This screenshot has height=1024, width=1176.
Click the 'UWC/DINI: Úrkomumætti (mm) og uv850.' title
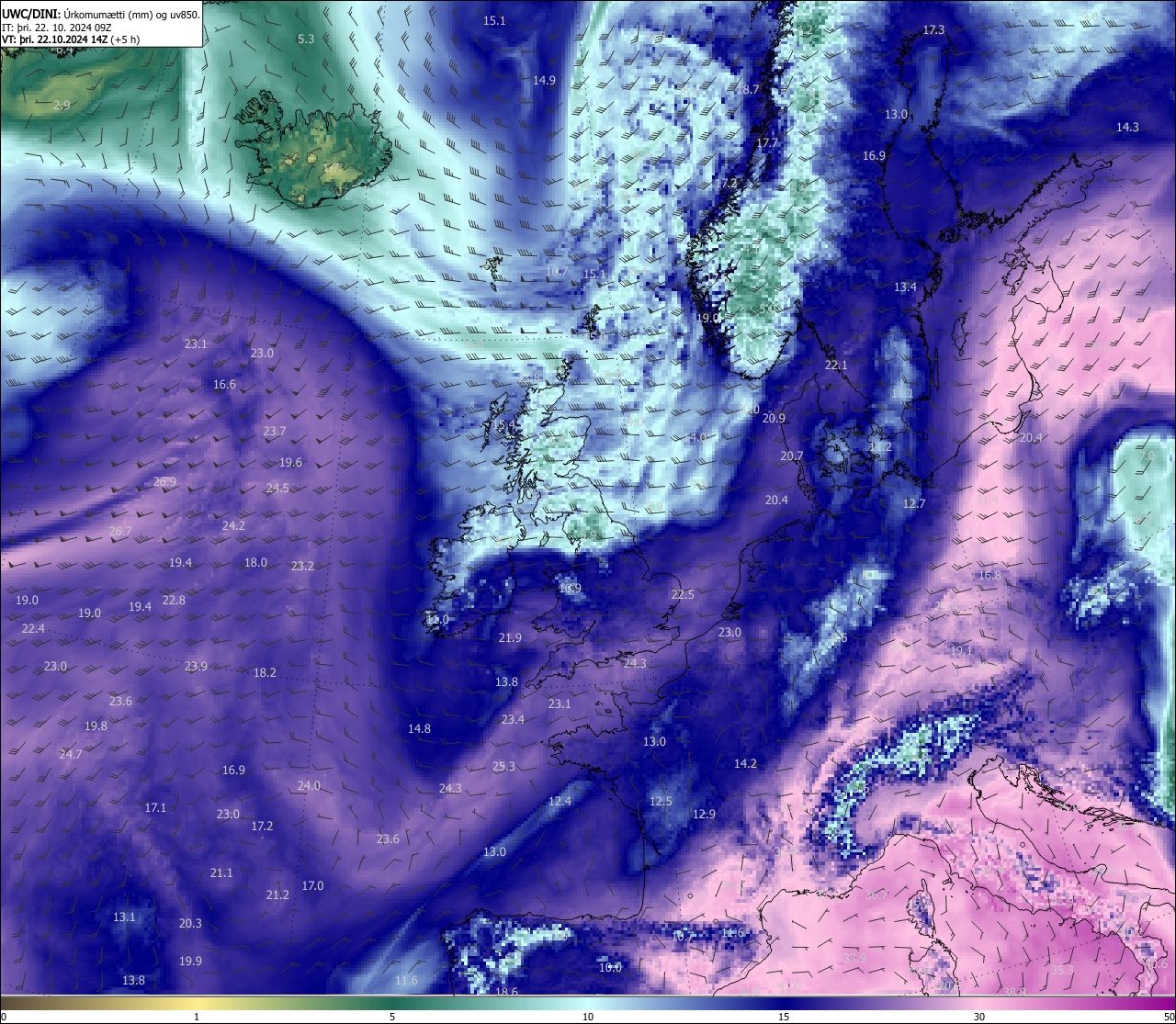(101, 14)
